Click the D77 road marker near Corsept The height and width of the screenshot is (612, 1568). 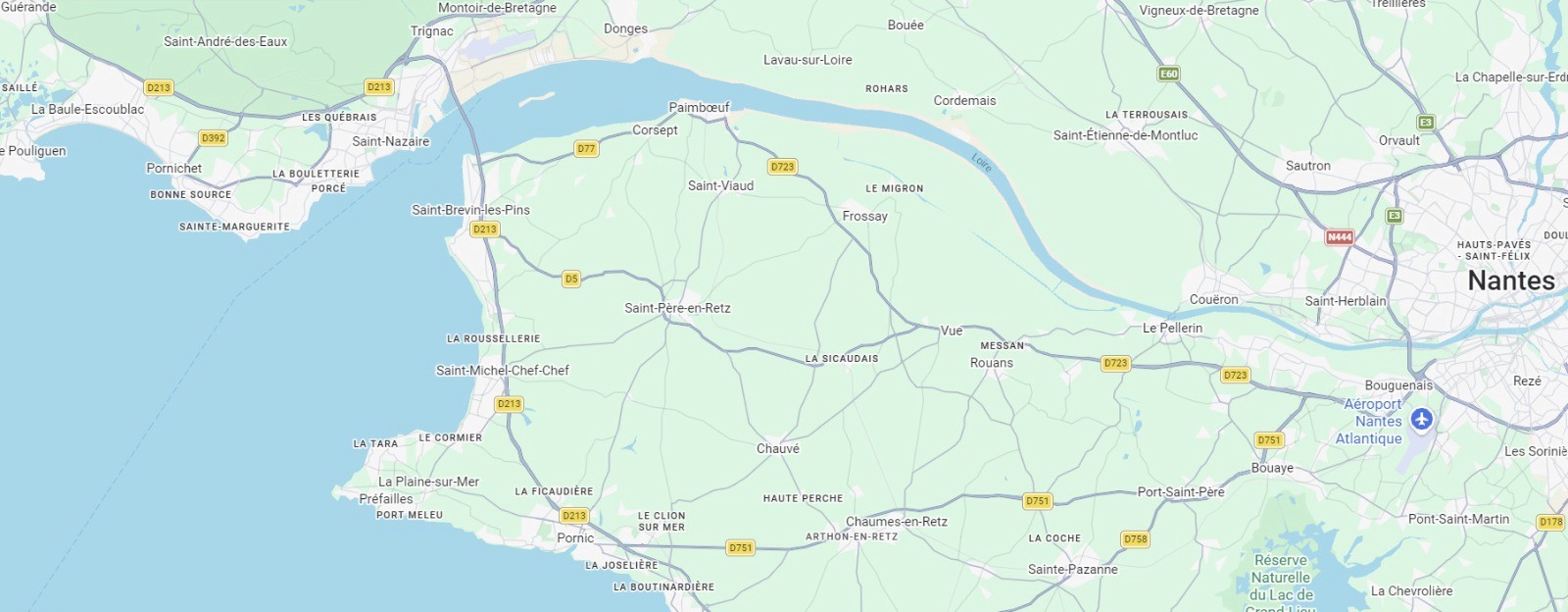coord(586,149)
